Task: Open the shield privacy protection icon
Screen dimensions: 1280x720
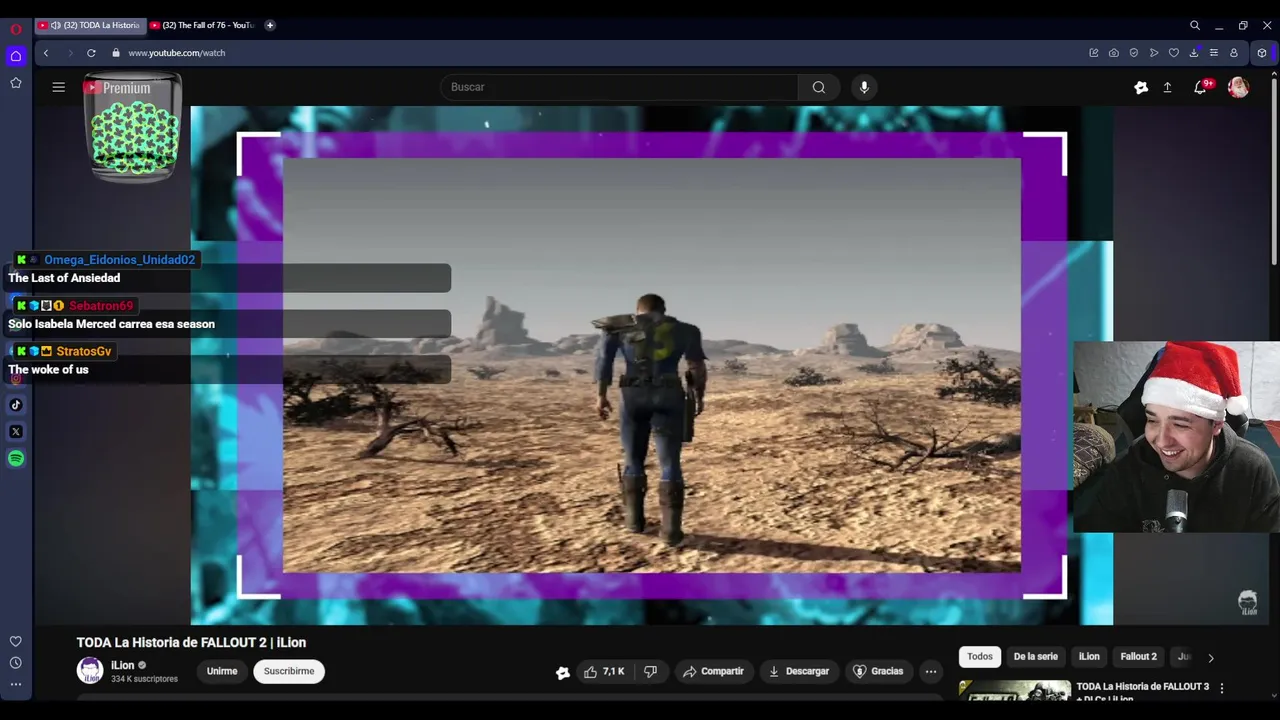Action: [1133, 53]
